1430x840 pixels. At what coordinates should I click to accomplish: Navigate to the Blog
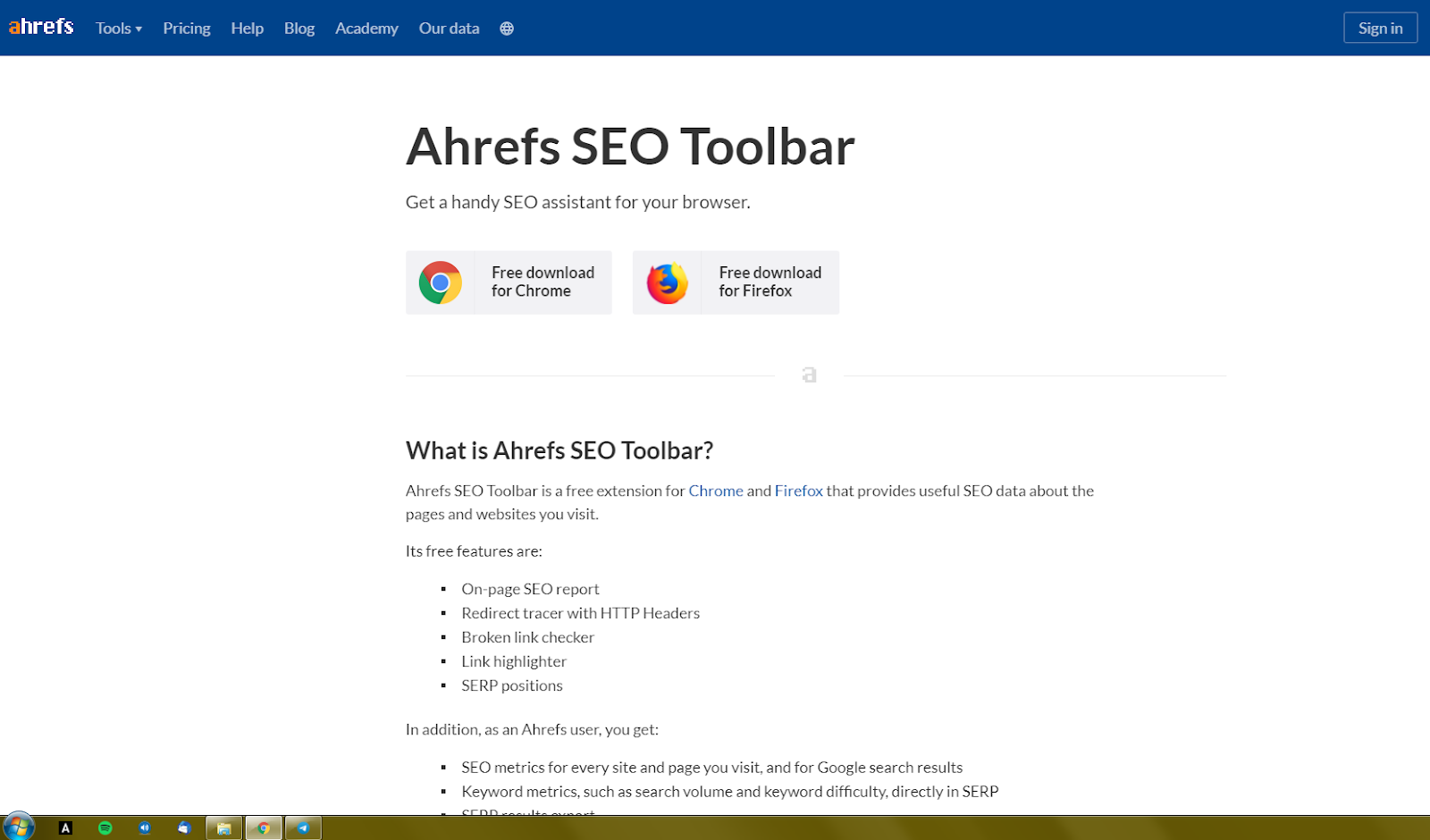point(299,29)
